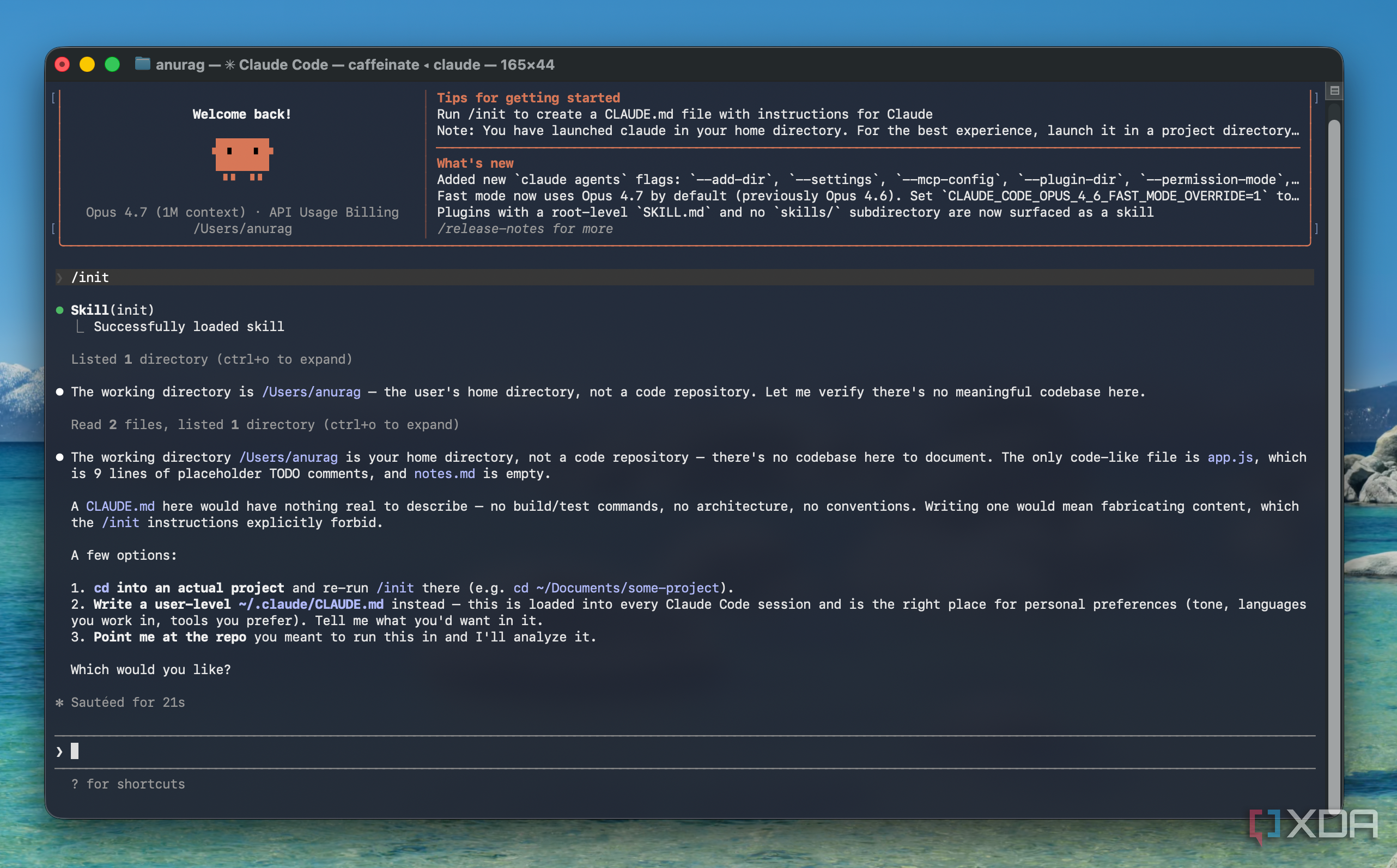Click the yellow minimize button

(x=87, y=64)
